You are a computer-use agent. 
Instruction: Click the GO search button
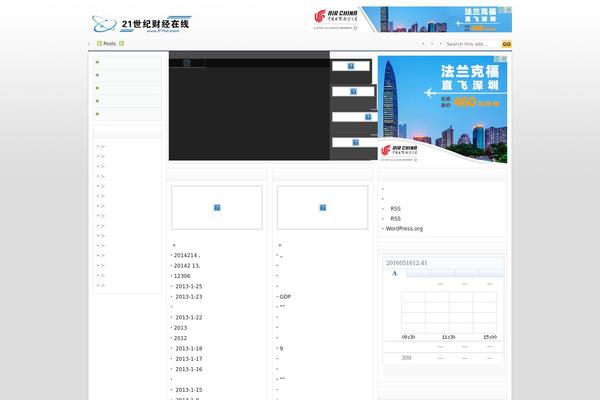pos(506,44)
